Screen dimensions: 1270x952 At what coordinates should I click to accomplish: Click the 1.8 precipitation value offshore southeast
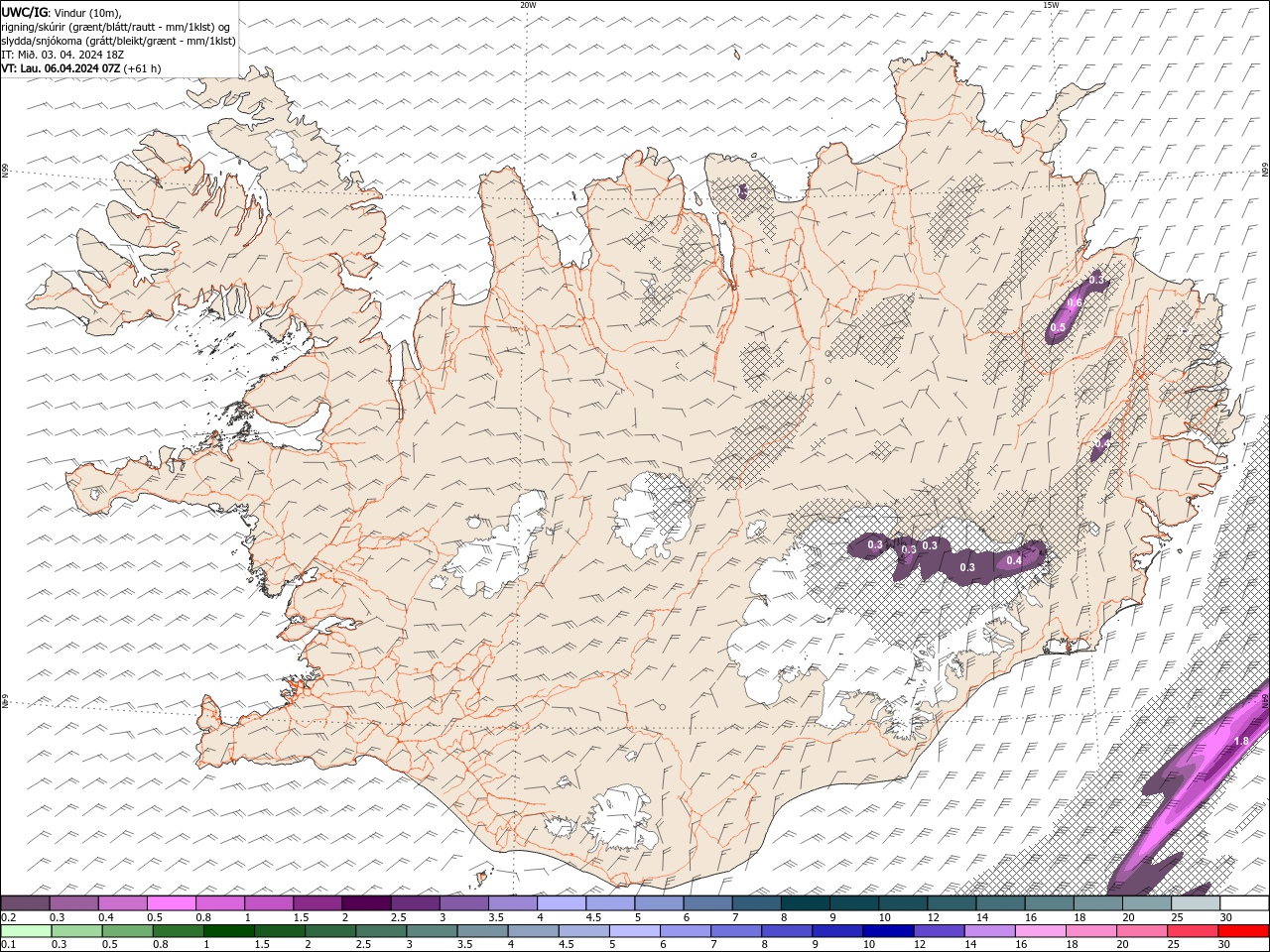coord(1241,742)
